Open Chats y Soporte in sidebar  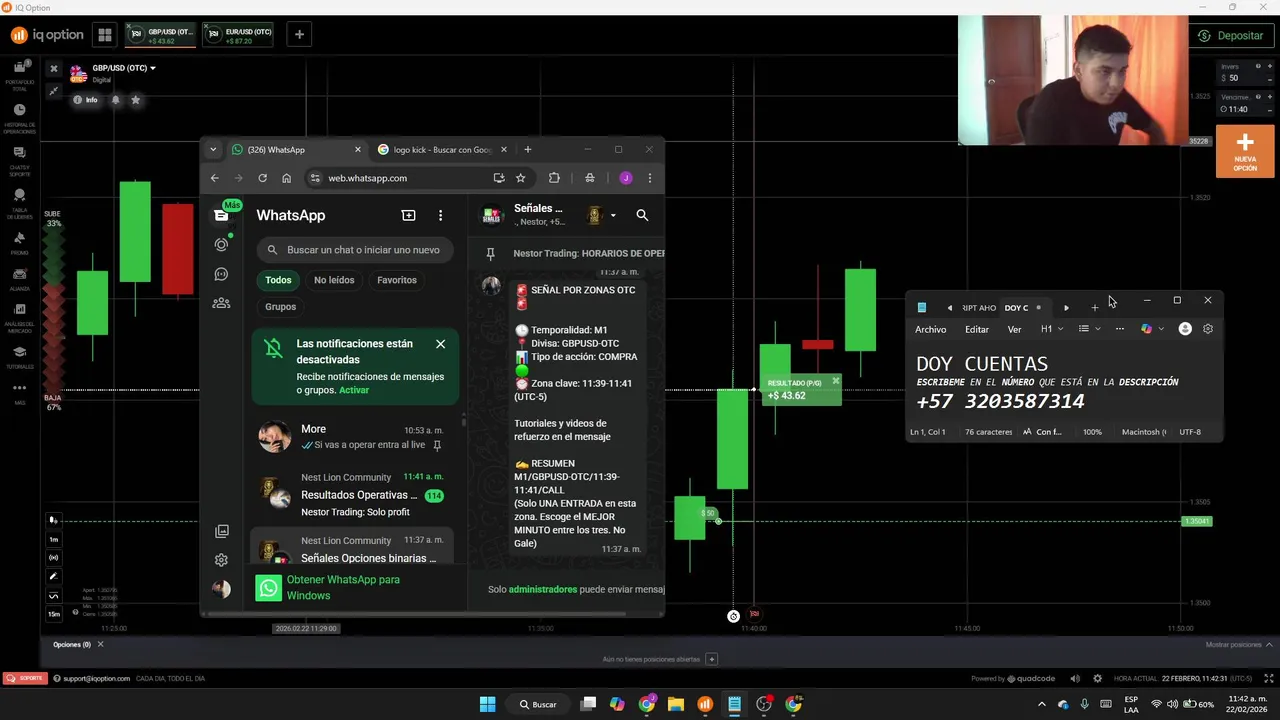20,159
